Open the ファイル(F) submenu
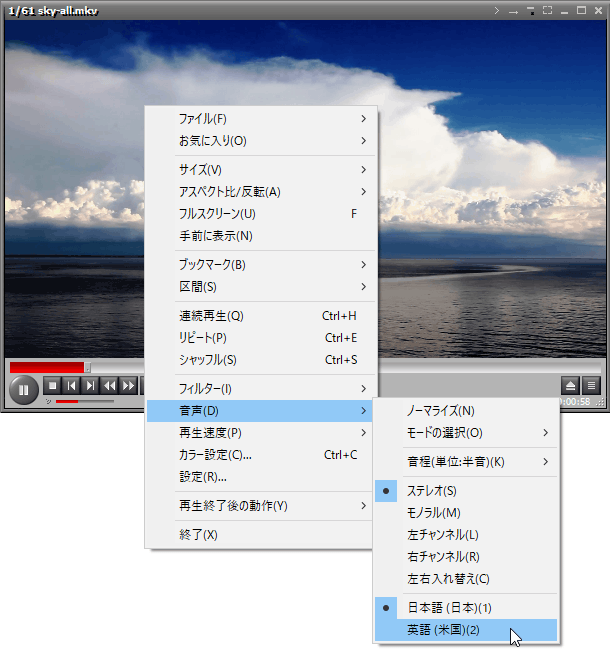 [261, 119]
